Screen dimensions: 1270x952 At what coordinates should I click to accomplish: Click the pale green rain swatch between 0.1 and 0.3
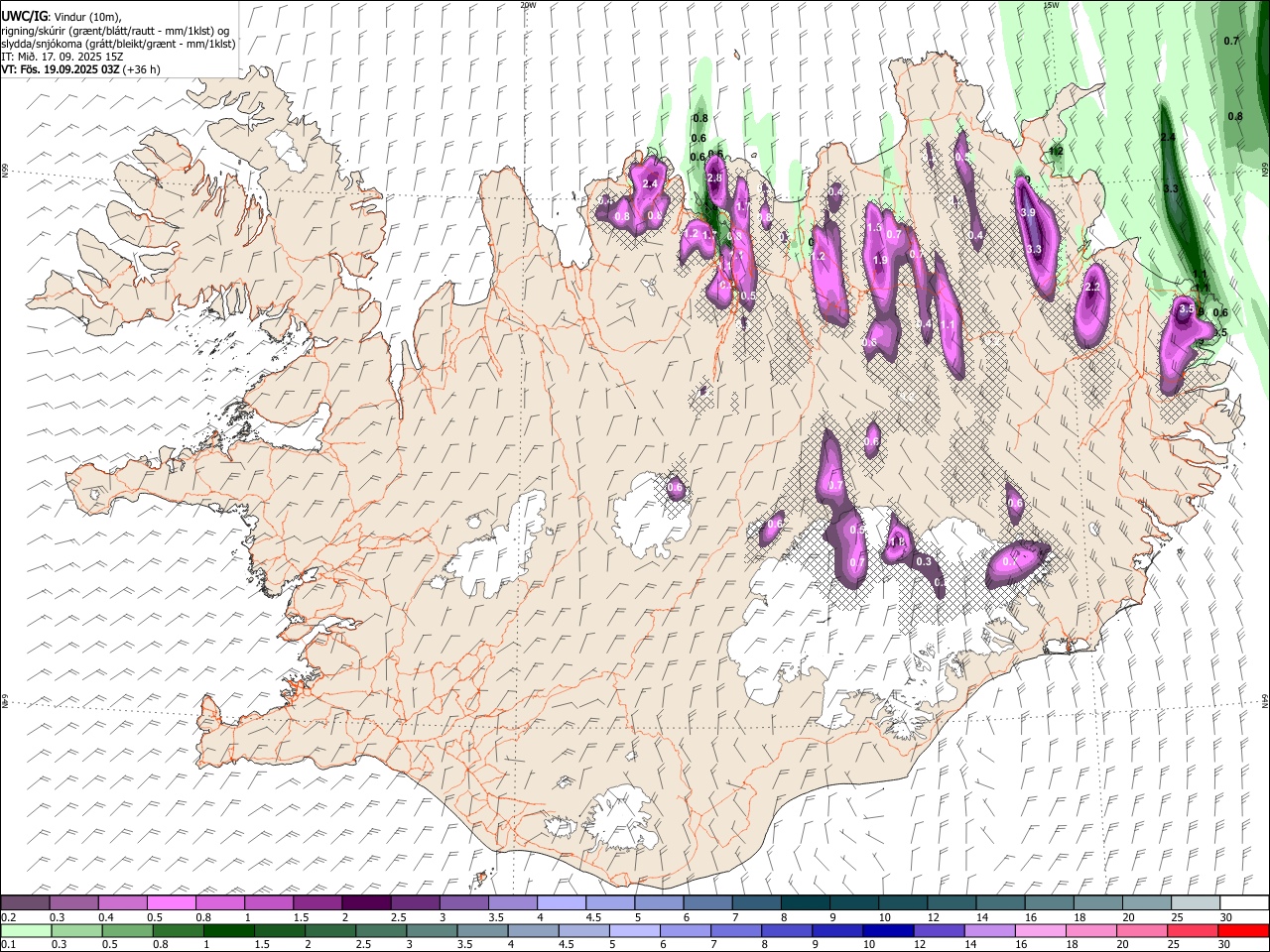click(26, 930)
